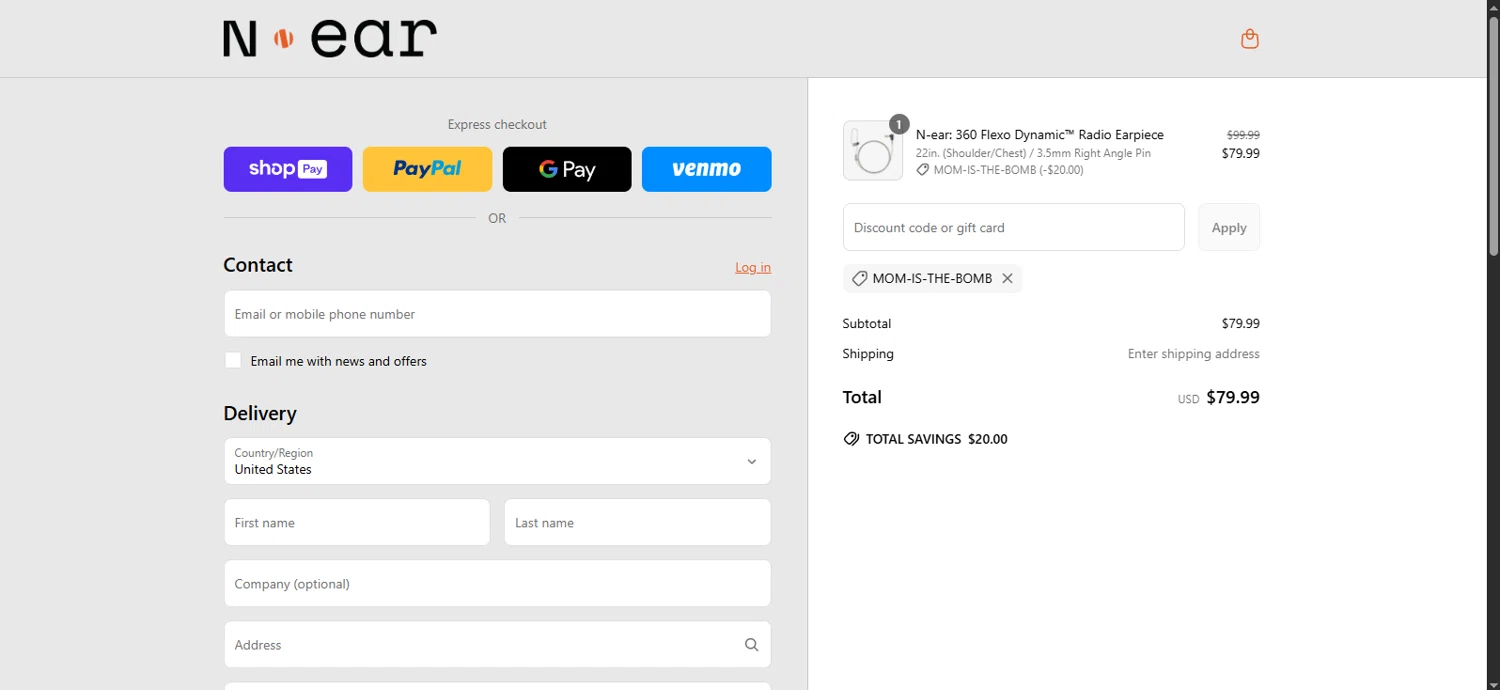Click the 22in. Shoulder/Chest variant text
The width and height of the screenshot is (1500, 690).
(x=1033, y=153)
